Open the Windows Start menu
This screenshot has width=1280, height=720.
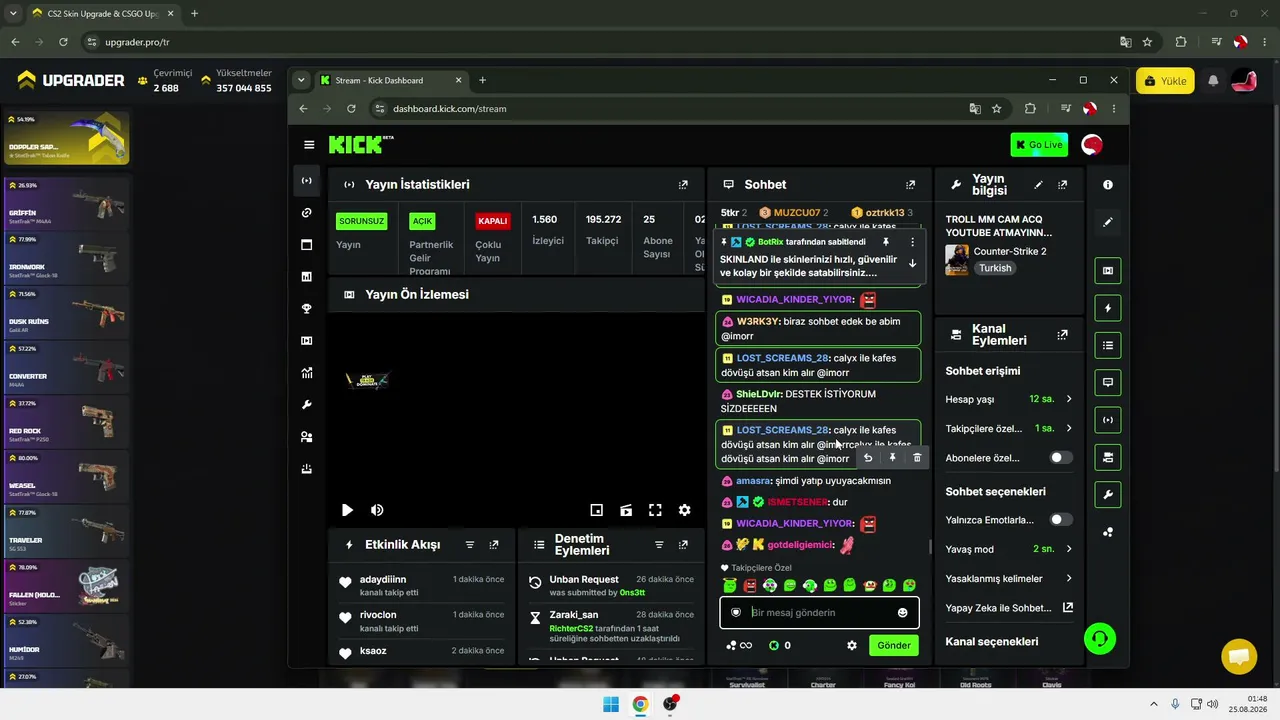point(611,704)
